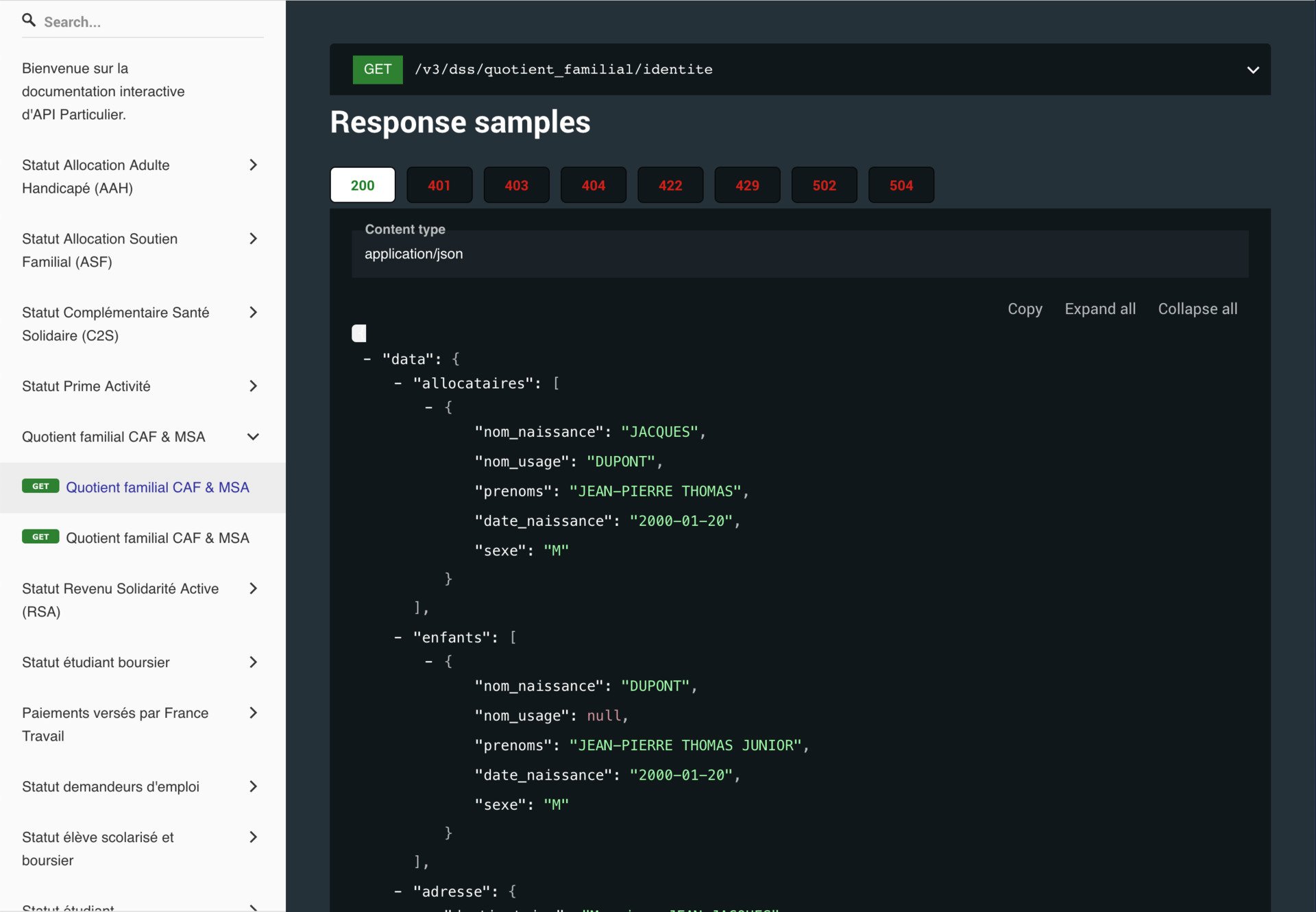This screenshot has width=1316, height=912.
Task: Collapse Quotient familial CAF & MSA group
Action: (253, 437)
